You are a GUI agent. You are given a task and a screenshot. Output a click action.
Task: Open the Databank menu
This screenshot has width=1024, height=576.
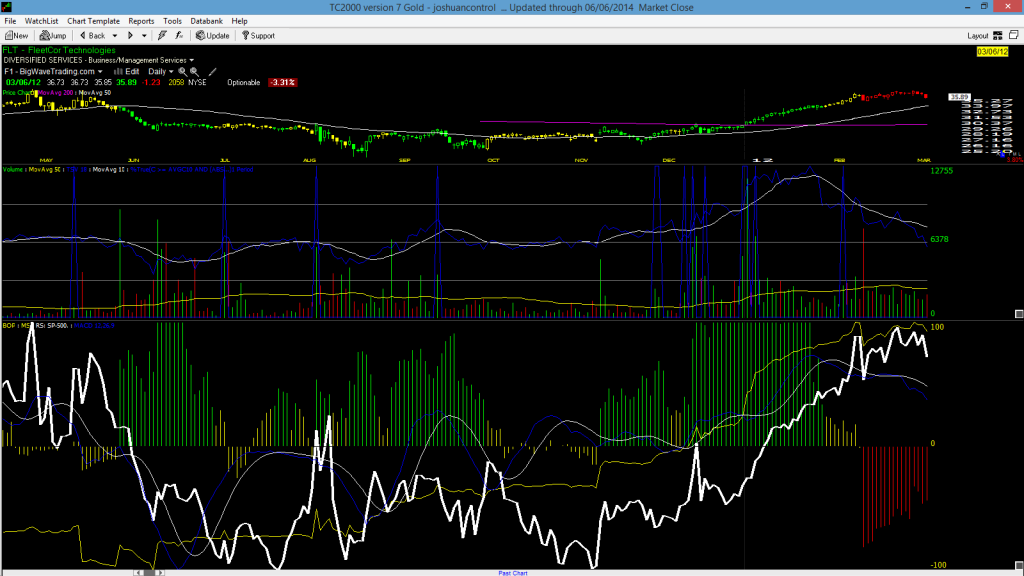point(206,21)
